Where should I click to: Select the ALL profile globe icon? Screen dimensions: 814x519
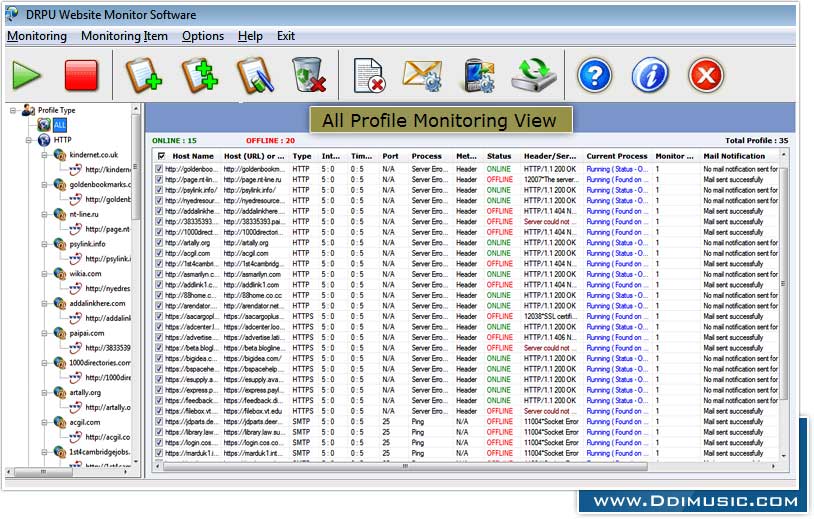[x=44, y=125]
